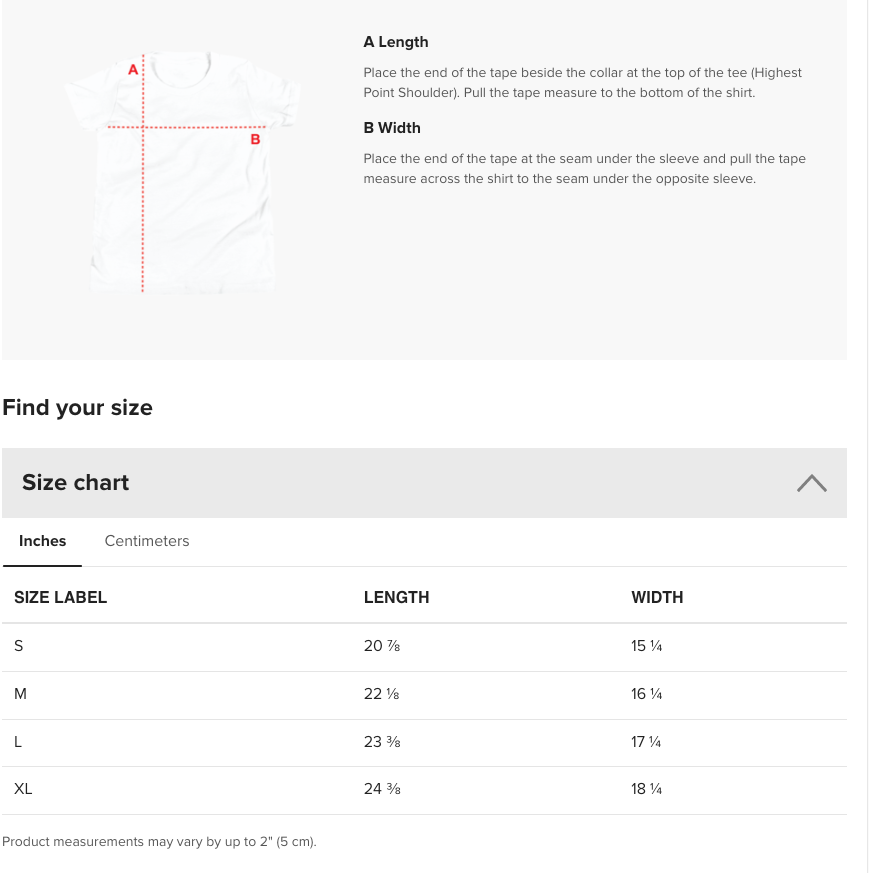Screen dimensions: 869x873
Task: Select the M size row label
Action: click(20, 694)
